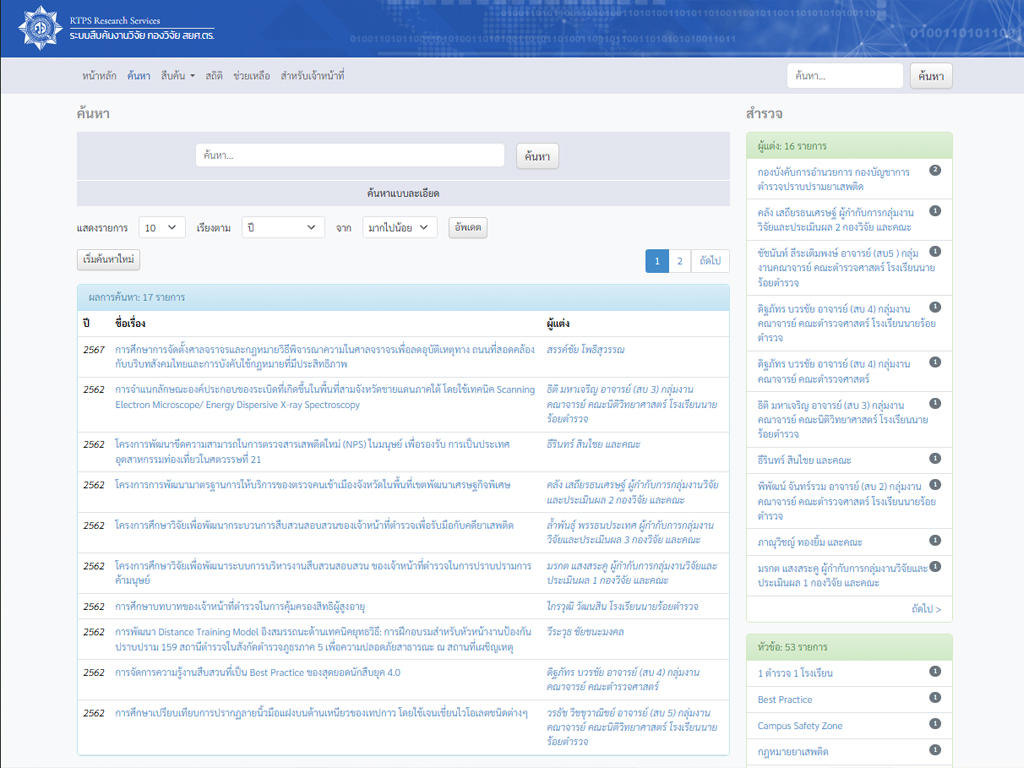Click the อัพเดต update button

(x=468, y=228)
